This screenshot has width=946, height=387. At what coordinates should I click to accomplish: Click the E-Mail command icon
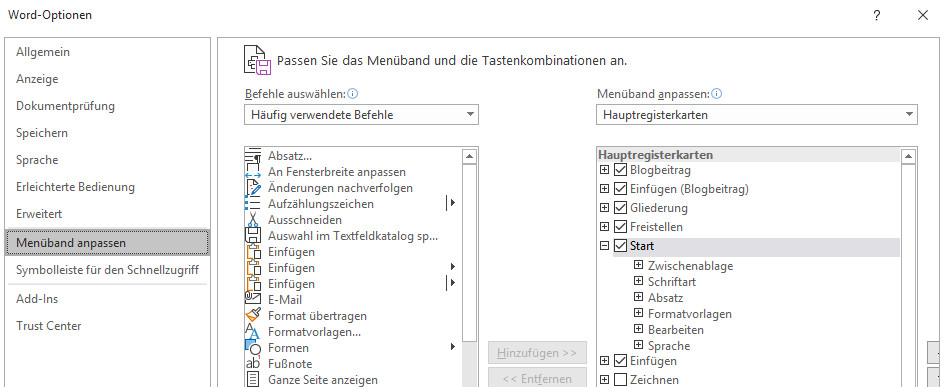(x=253, y=299)
